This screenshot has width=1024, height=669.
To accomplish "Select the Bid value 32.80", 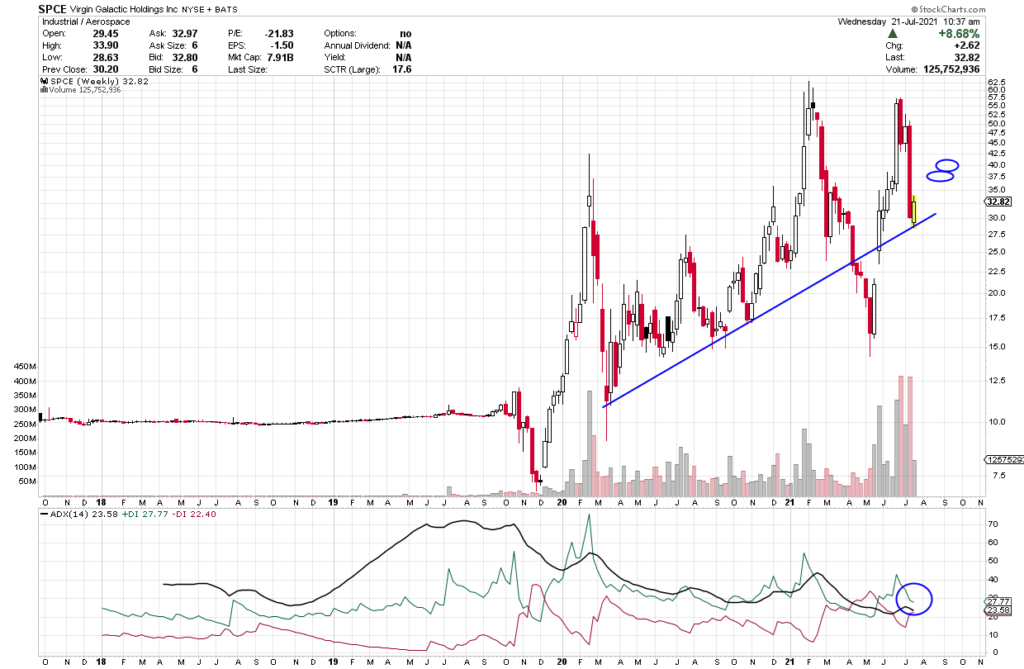I will [x=185, y=57].
